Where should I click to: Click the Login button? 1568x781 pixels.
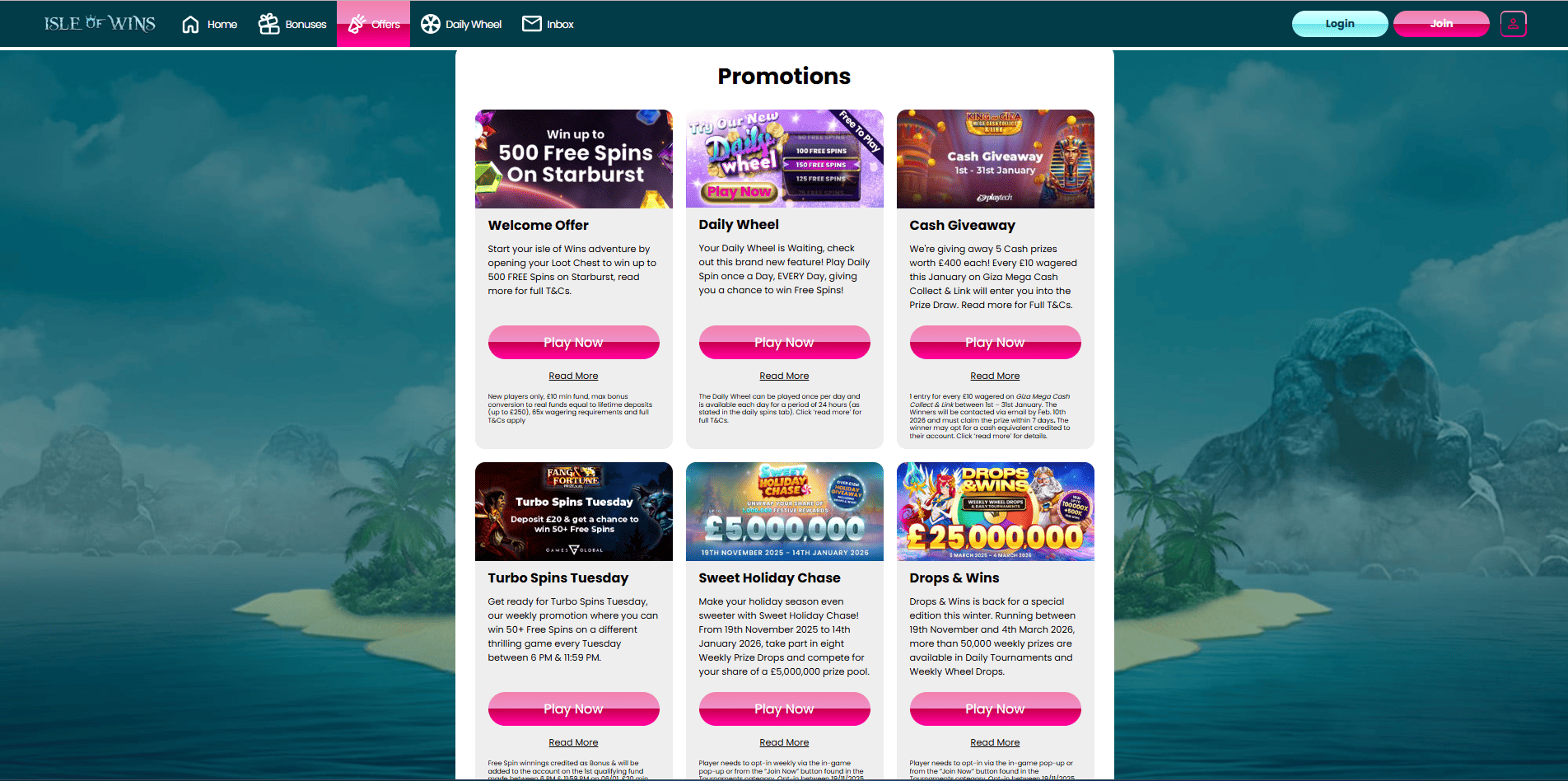pyautogui.click(x=1340, y=24)
